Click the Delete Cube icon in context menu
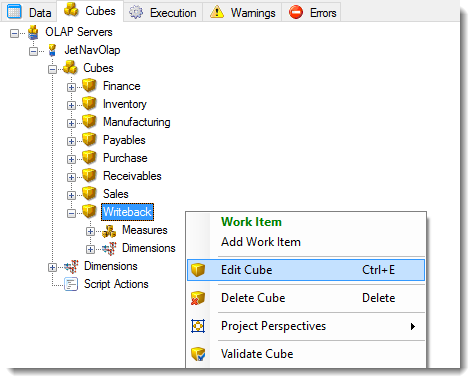Screen dimensions: 475x383 pos(198,298)
